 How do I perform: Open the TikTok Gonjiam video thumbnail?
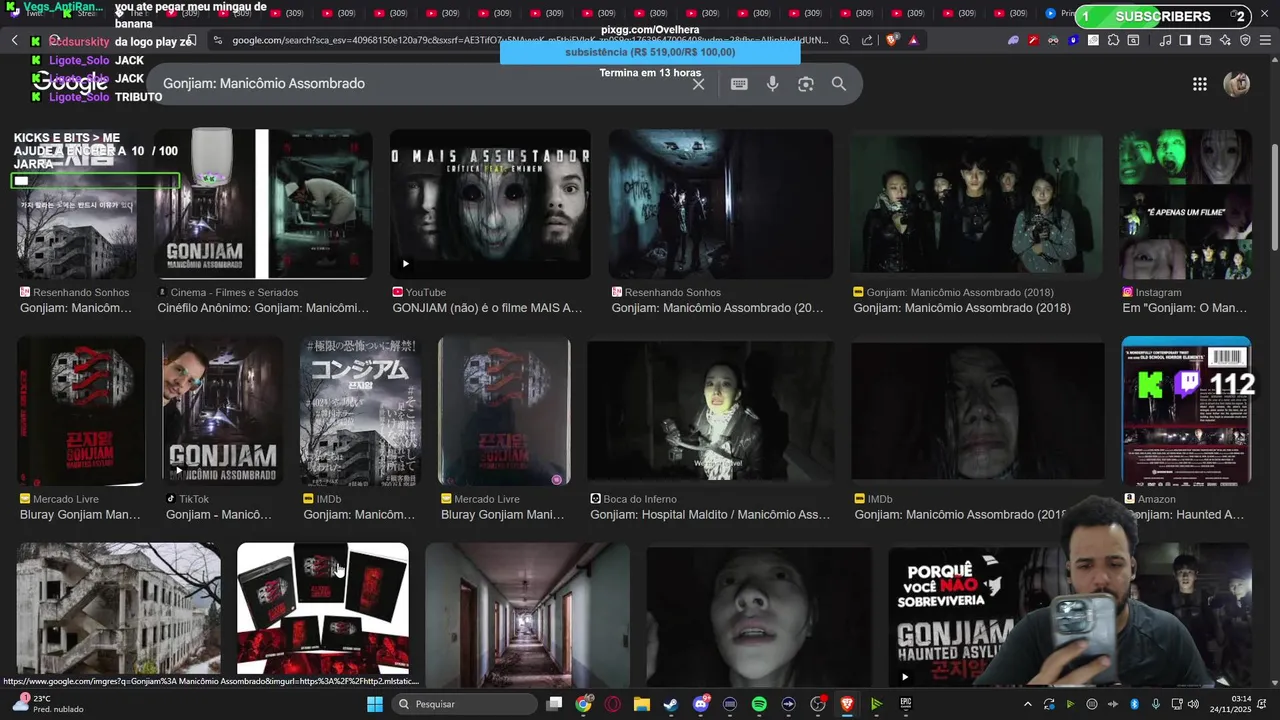[222, 411]
